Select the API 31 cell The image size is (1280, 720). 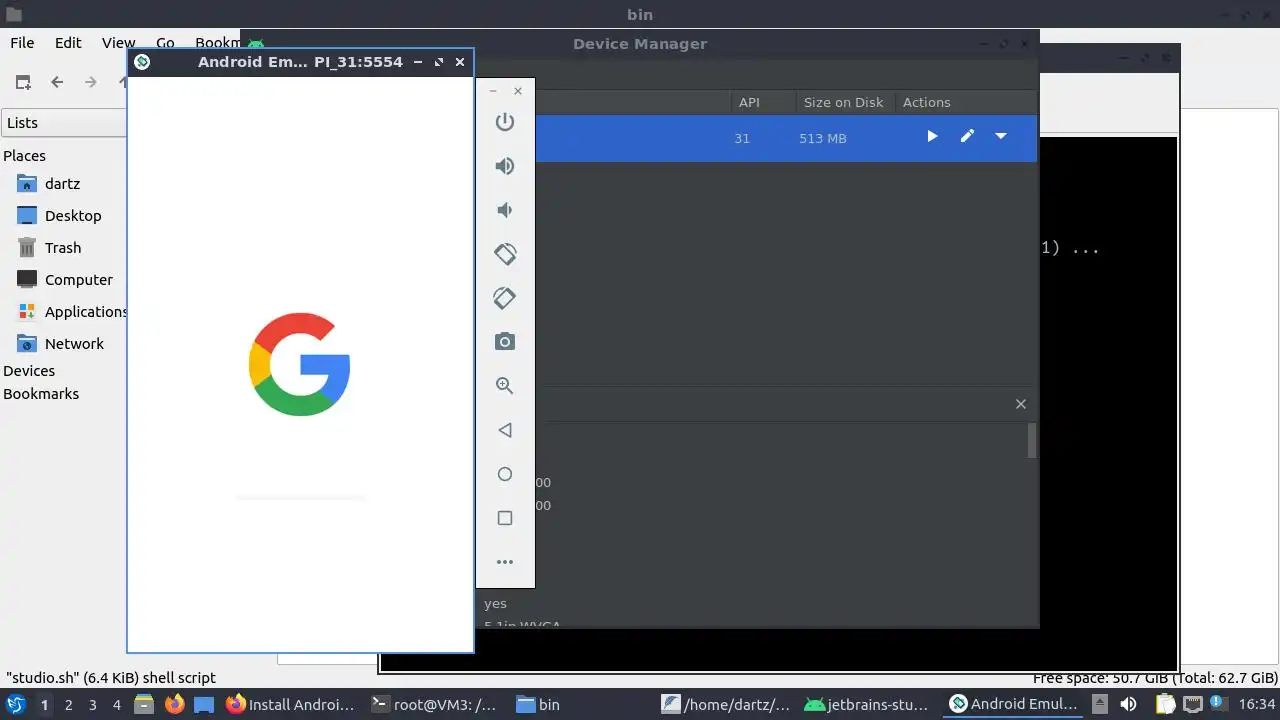point(742,138)
